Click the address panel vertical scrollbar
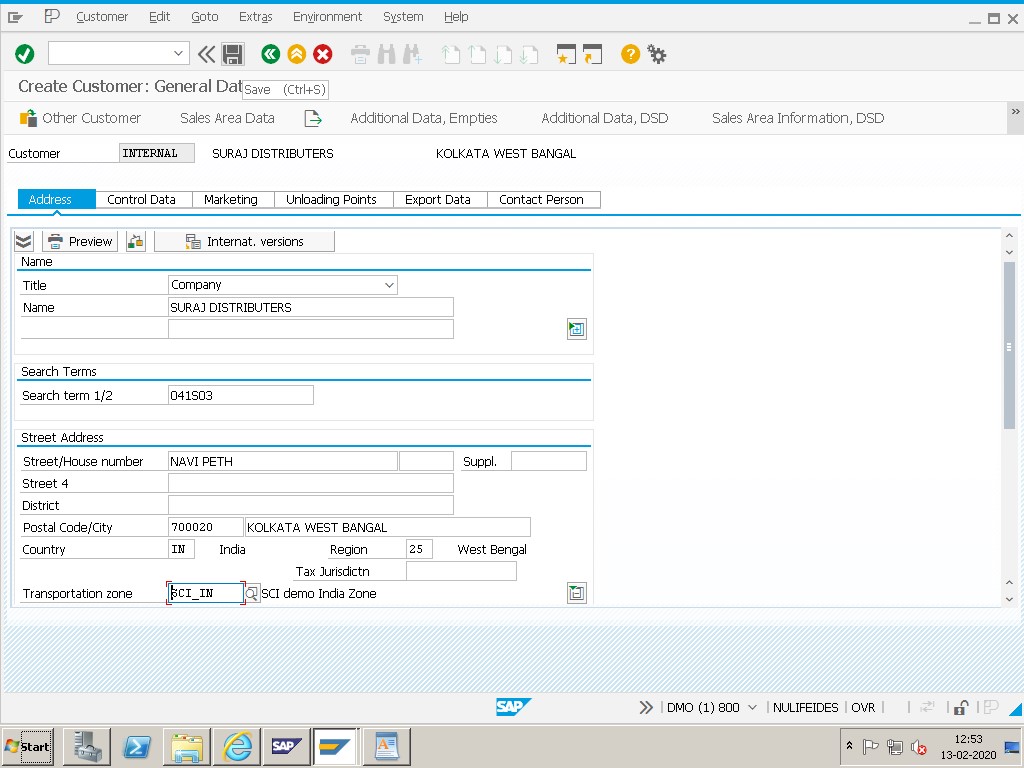Screen dimensions: 1024x768 click(x=1009, y=345)
